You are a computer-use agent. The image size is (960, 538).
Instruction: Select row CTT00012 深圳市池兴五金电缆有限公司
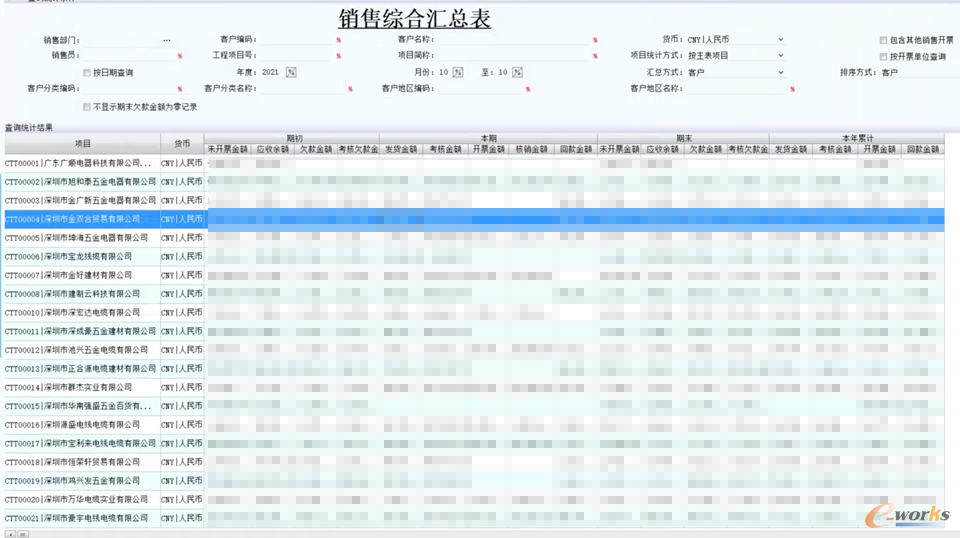[474, 350]
